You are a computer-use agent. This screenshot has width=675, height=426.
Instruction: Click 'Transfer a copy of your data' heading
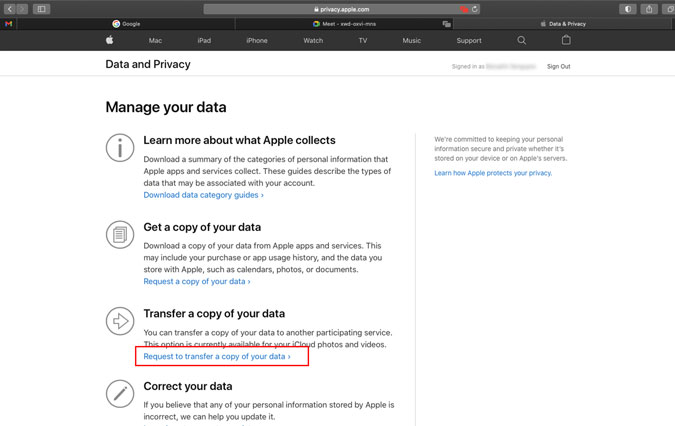214,314
